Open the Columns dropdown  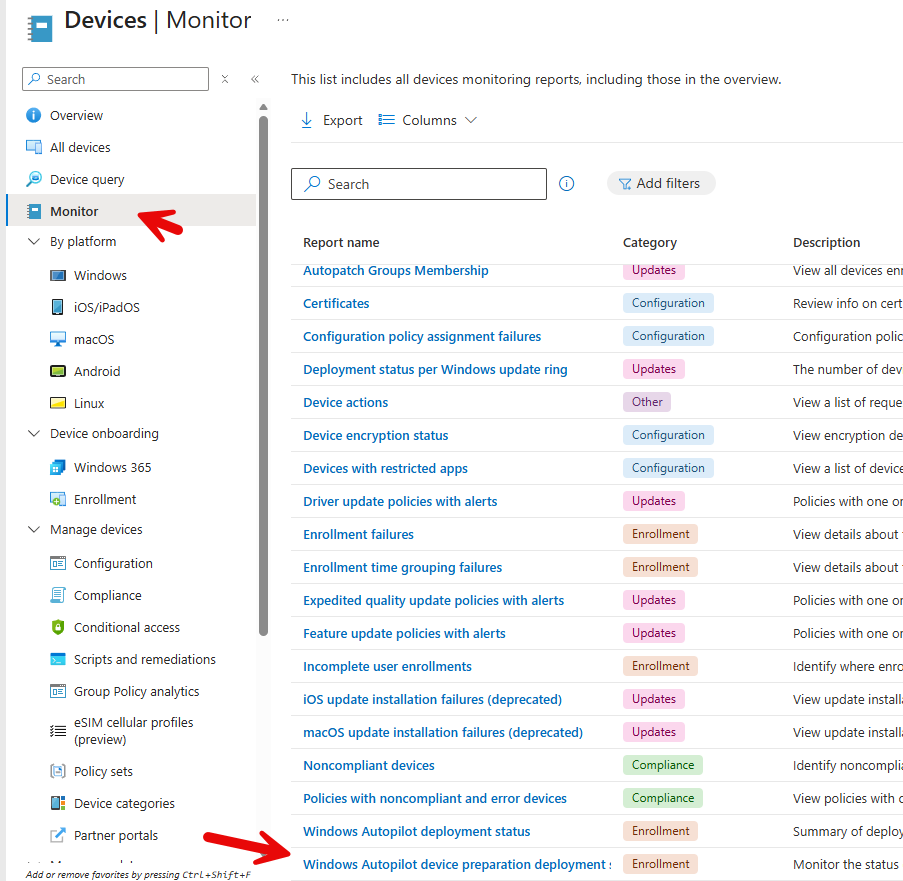point(428,120)
